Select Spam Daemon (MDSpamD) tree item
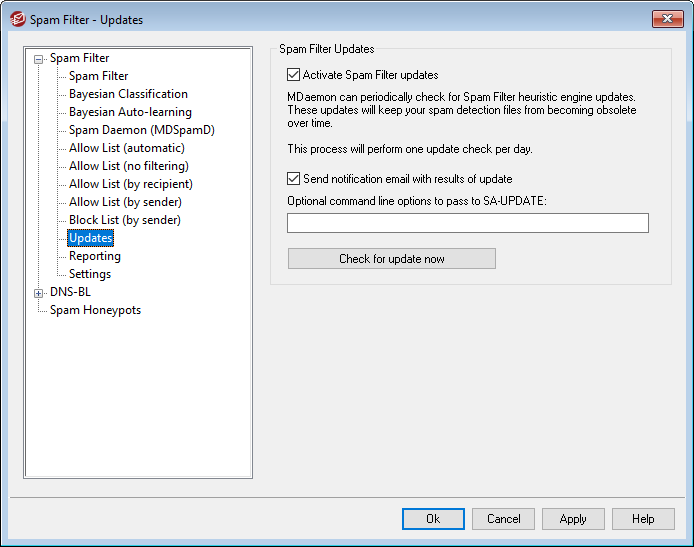 click(141, 130)
